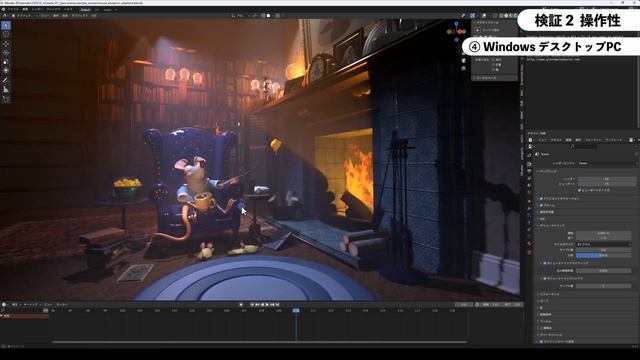Open the レンダー menu
This screenshot has height=360, width=640.
(37, 9)
